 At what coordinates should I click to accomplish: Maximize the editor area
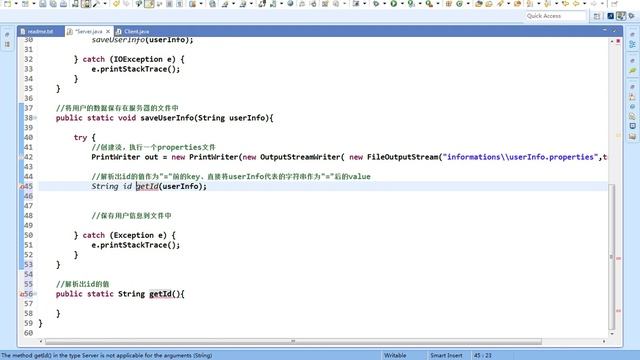pyautogui.click(x=614, y=30)
